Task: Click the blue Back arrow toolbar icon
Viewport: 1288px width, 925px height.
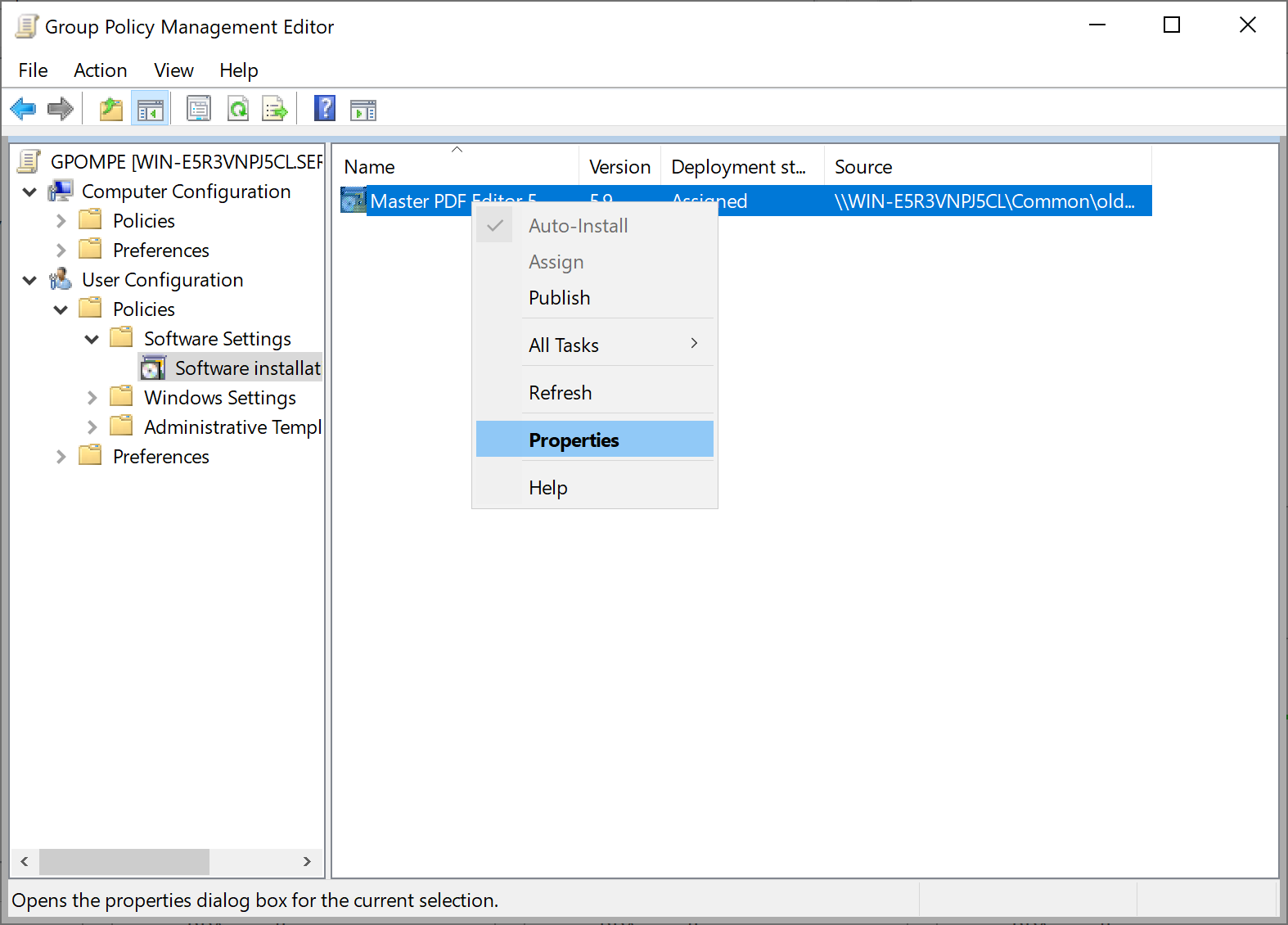Action: (23, 109)
